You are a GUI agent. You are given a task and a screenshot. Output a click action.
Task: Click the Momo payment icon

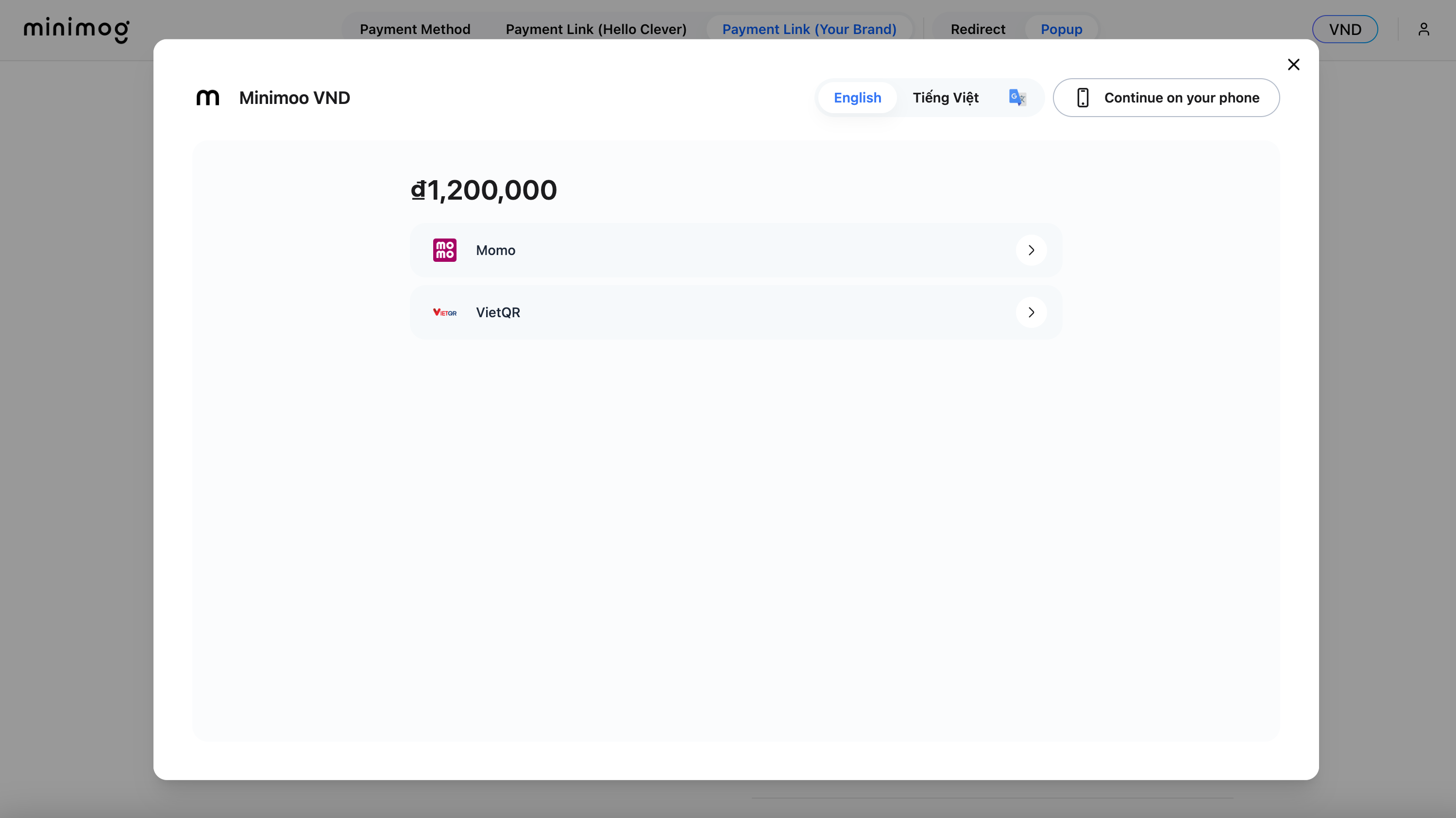pyautogui.click(x=444, y=250)
